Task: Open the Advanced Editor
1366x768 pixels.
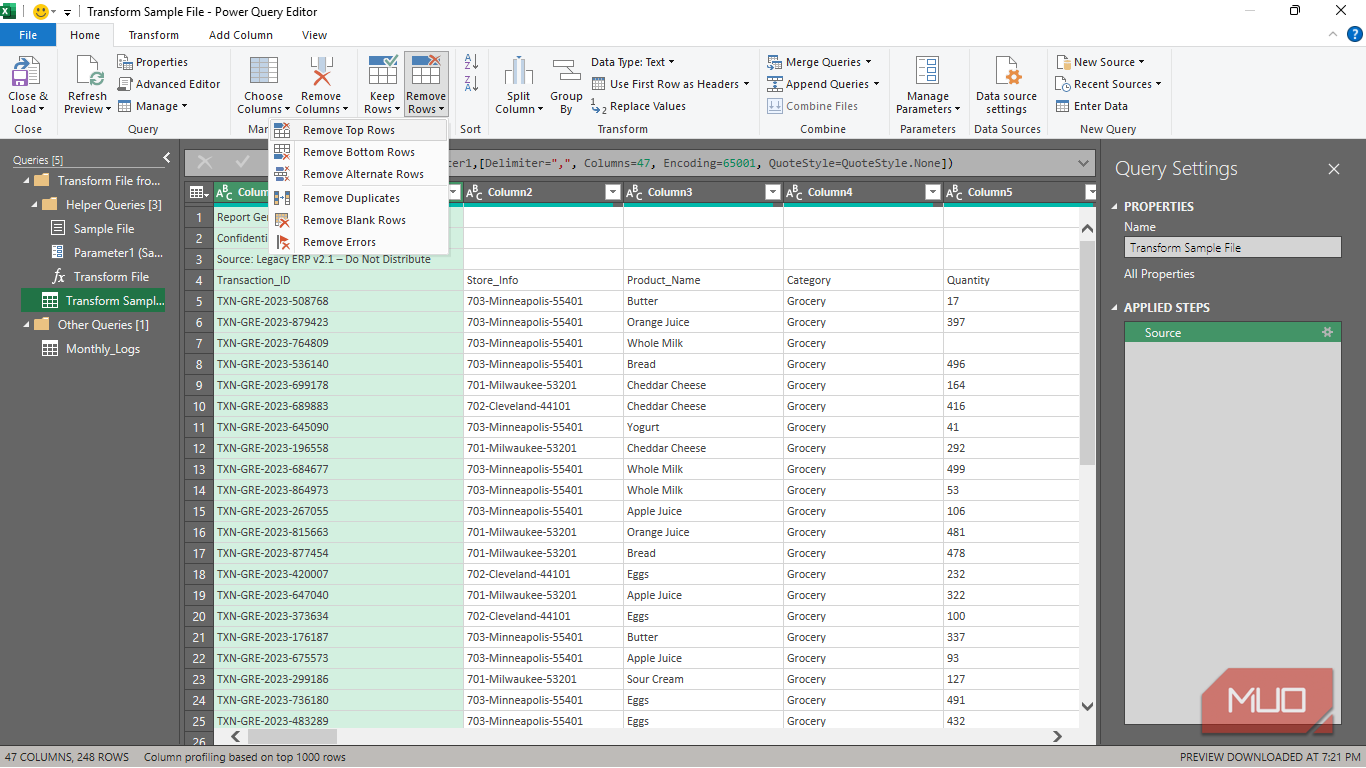Action: click(x=169, y=84)
